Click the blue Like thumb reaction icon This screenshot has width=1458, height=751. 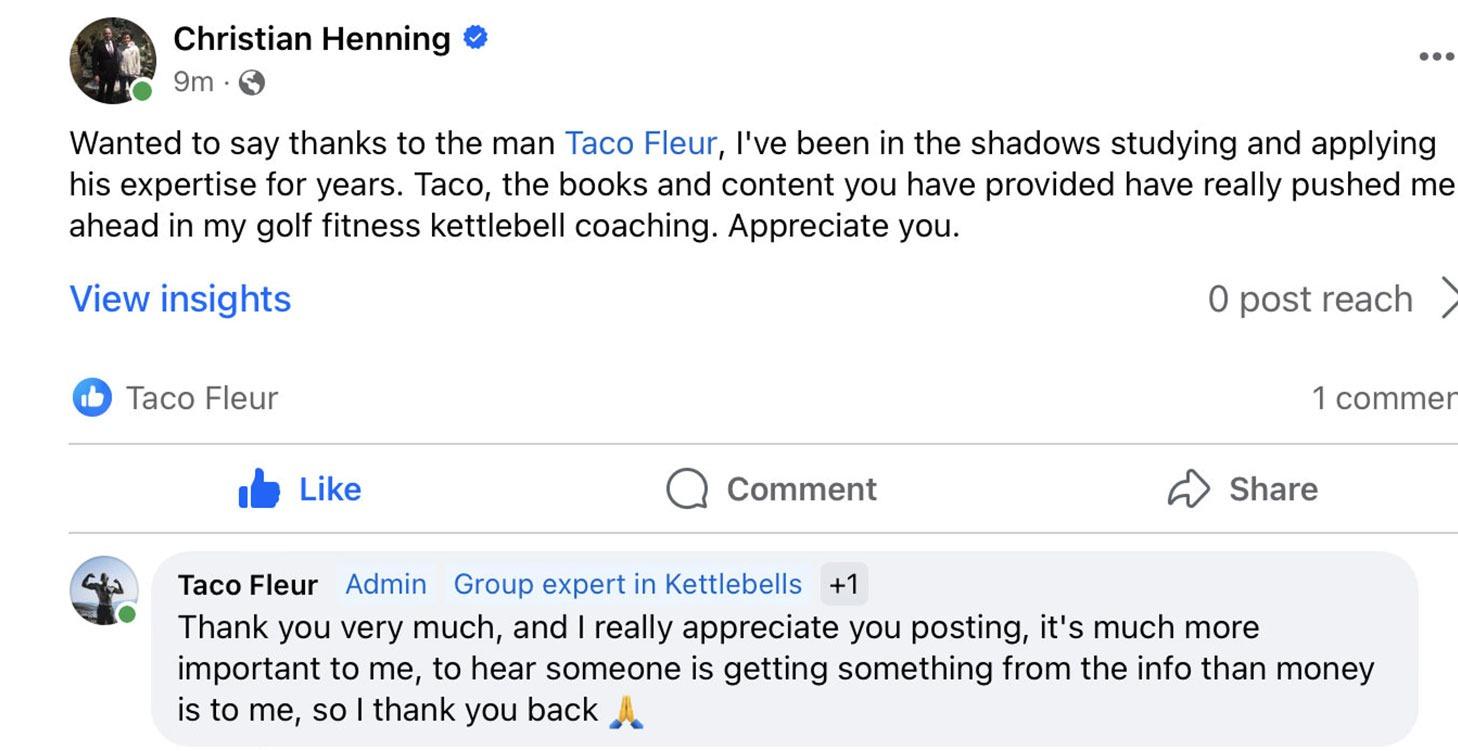pyautogui.click(x=93, y=398)
